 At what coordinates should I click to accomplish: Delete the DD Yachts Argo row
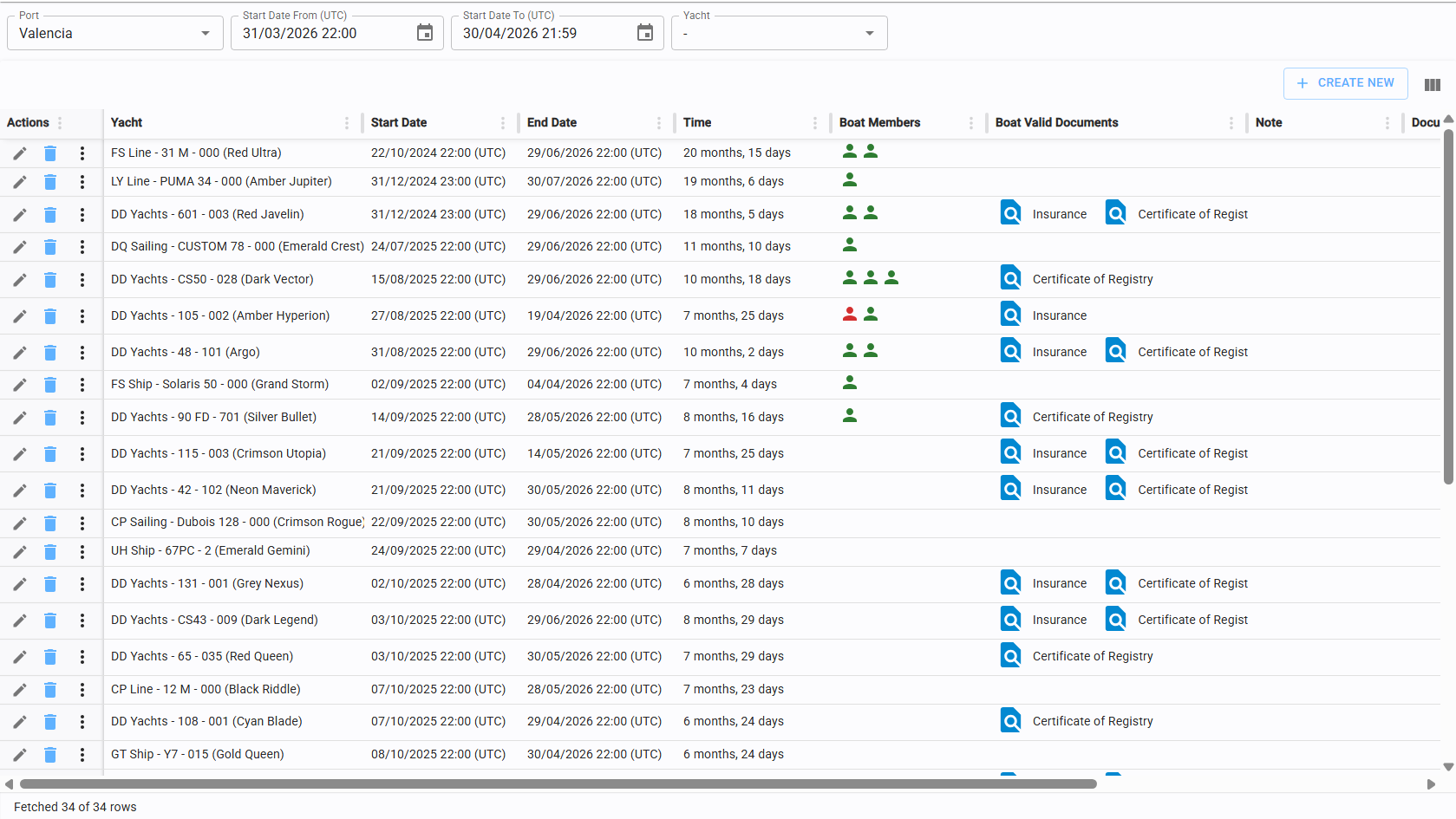(50, 353)
